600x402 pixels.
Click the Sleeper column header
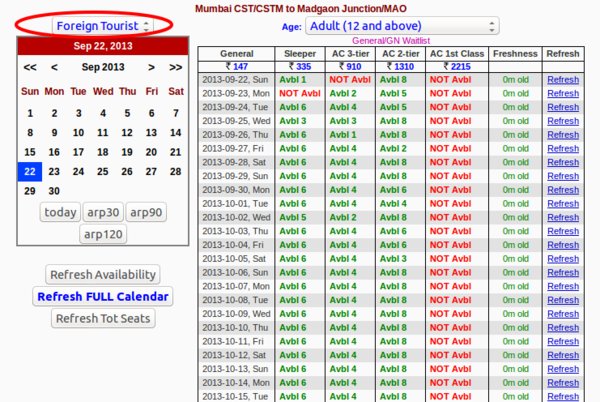299,52
